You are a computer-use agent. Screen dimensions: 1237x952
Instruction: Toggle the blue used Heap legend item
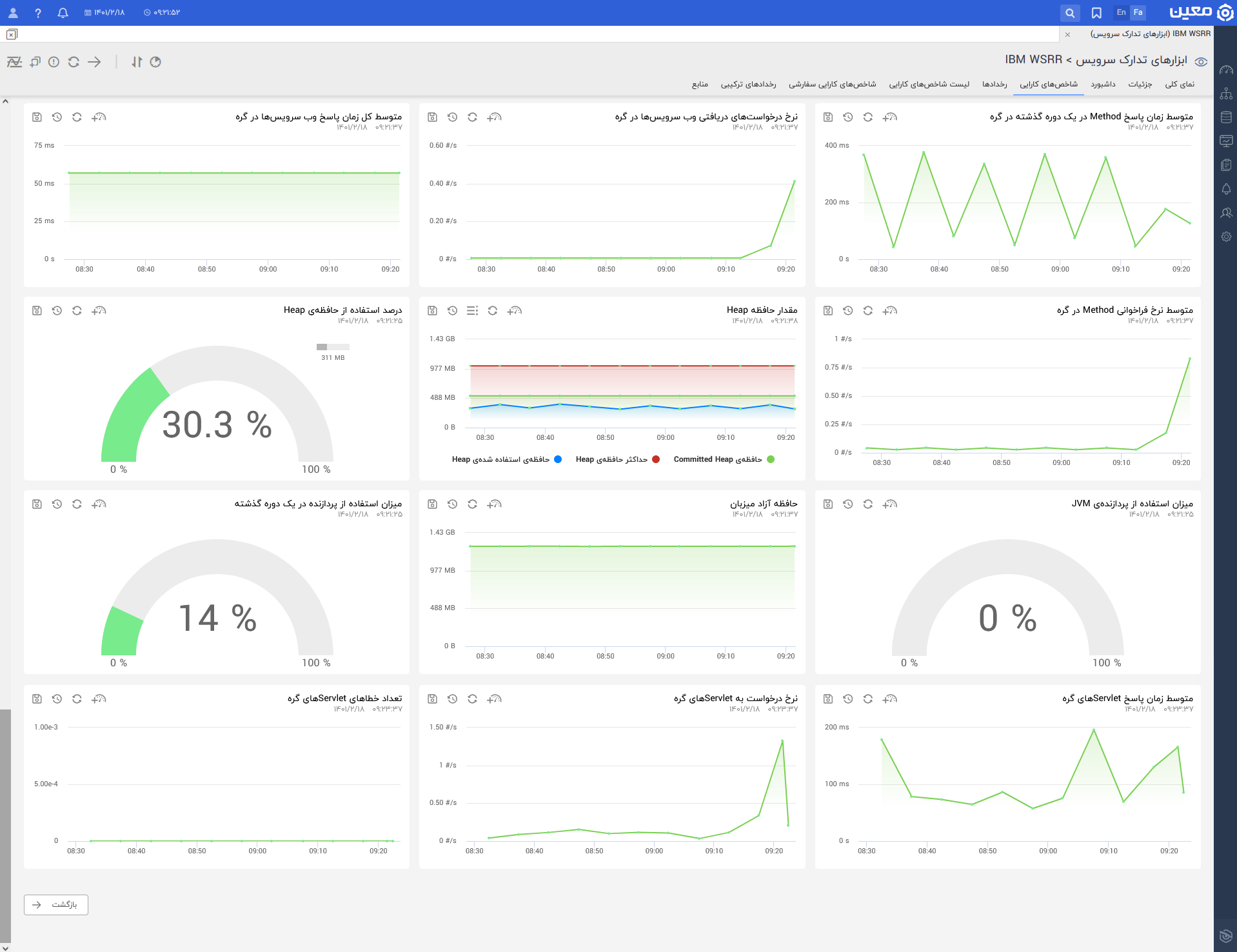(507, 459)
